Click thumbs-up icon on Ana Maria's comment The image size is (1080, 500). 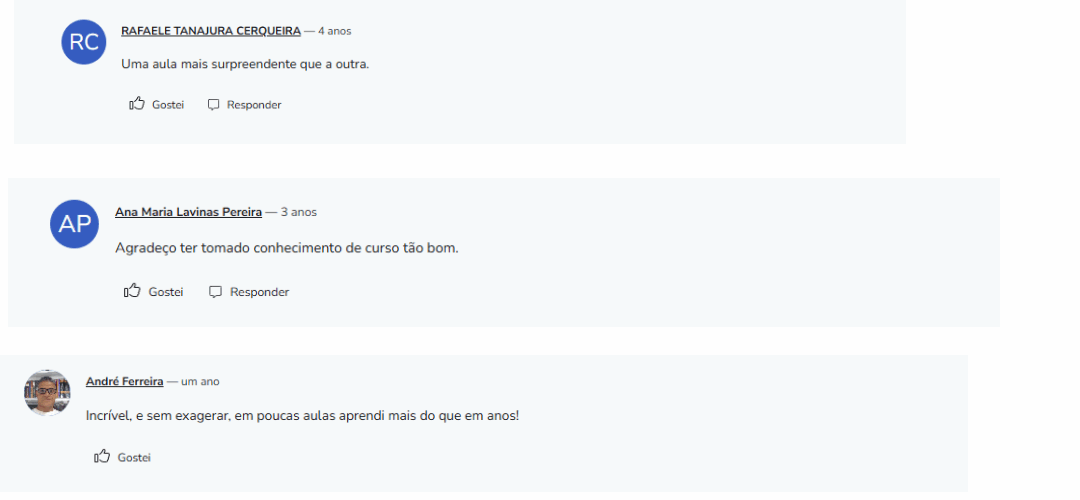click(x=132, y=291)
